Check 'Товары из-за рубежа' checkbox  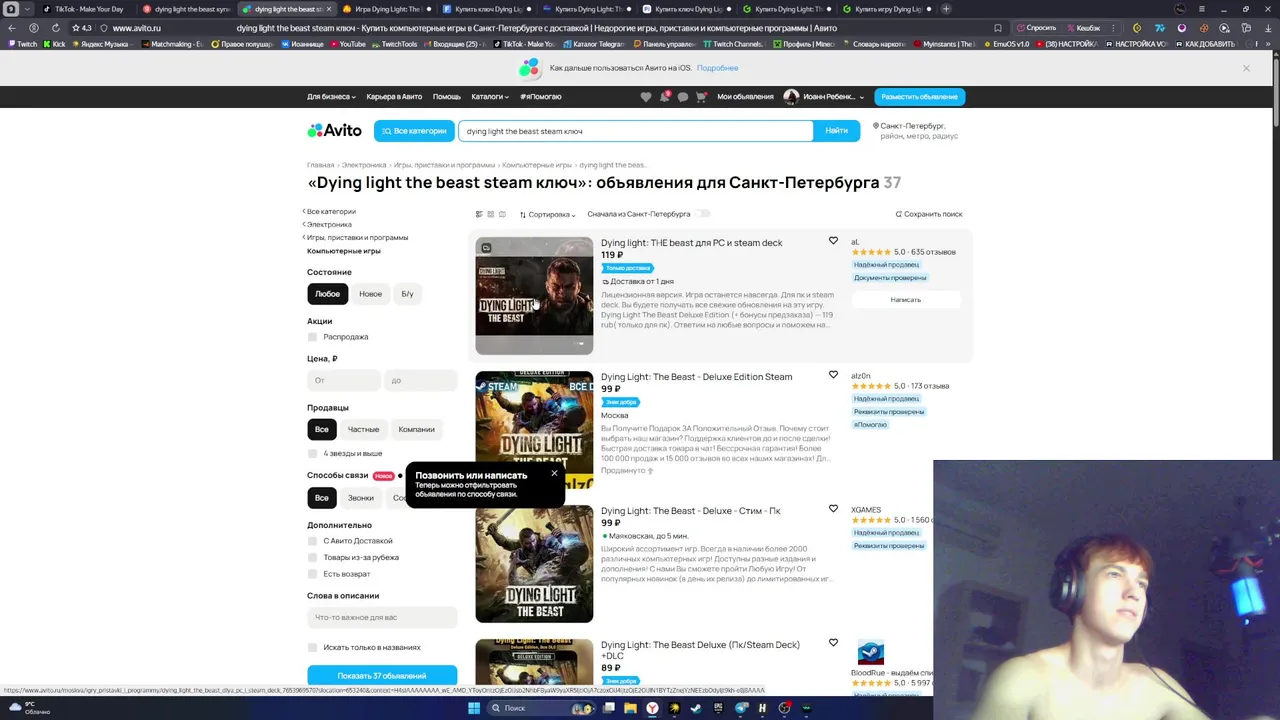(312, 557)
